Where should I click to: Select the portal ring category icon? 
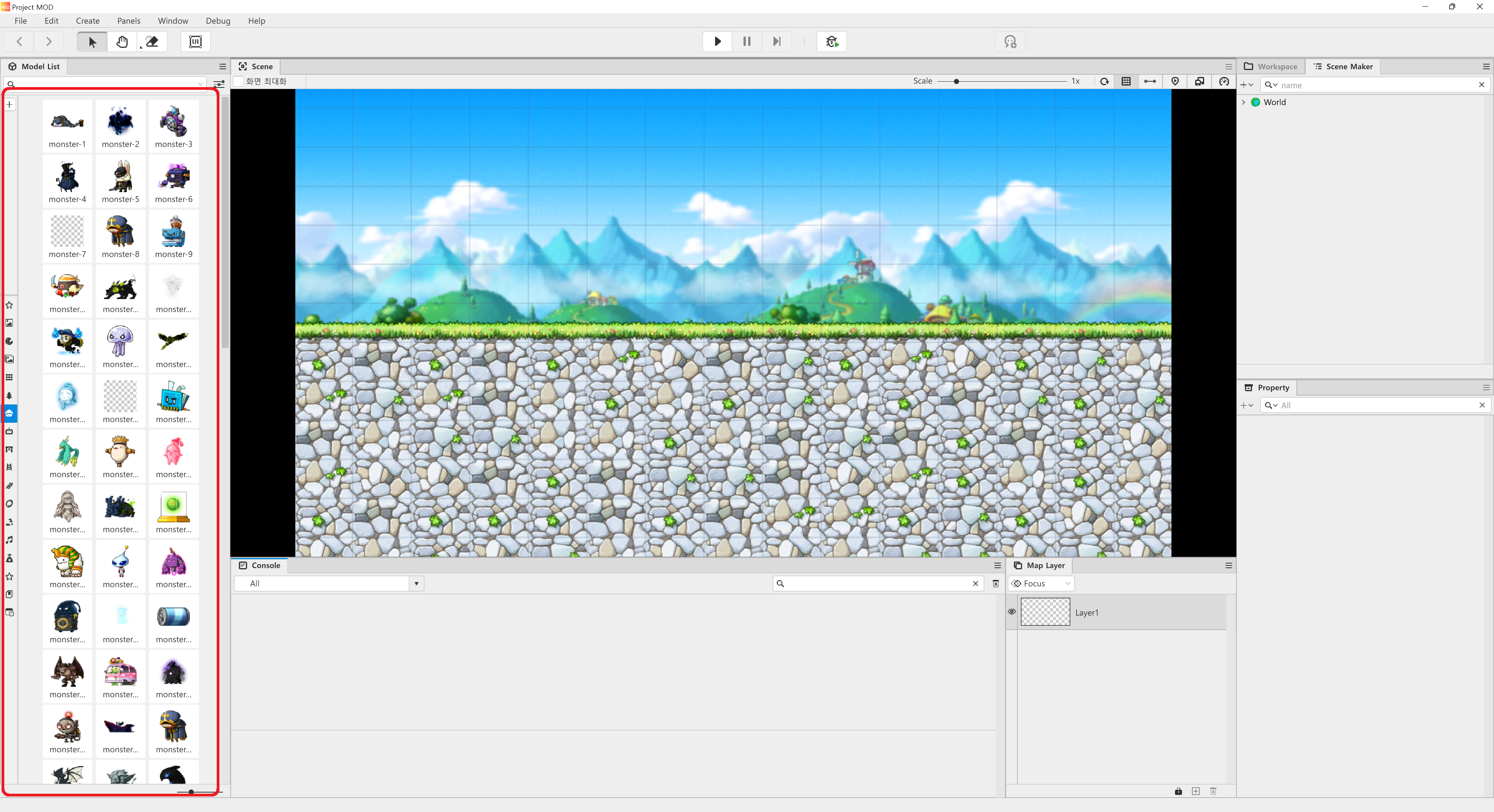pyautogui.click(x=9, y=504)
